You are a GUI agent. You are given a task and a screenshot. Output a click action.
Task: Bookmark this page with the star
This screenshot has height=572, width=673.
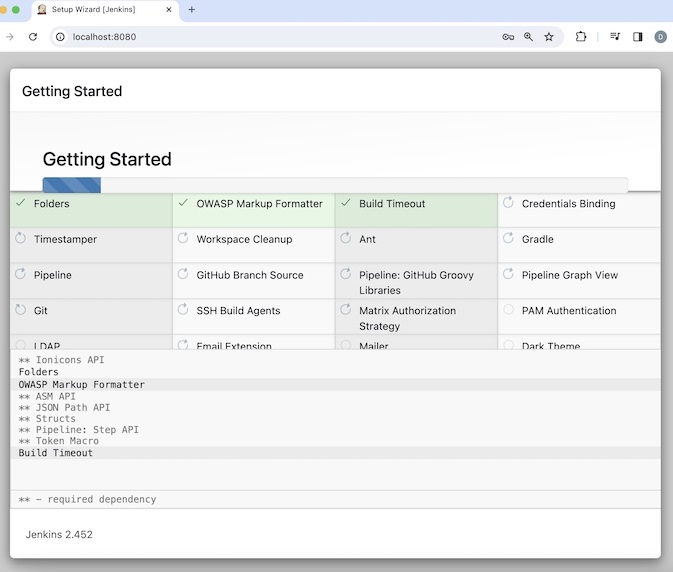pos(549,37)
